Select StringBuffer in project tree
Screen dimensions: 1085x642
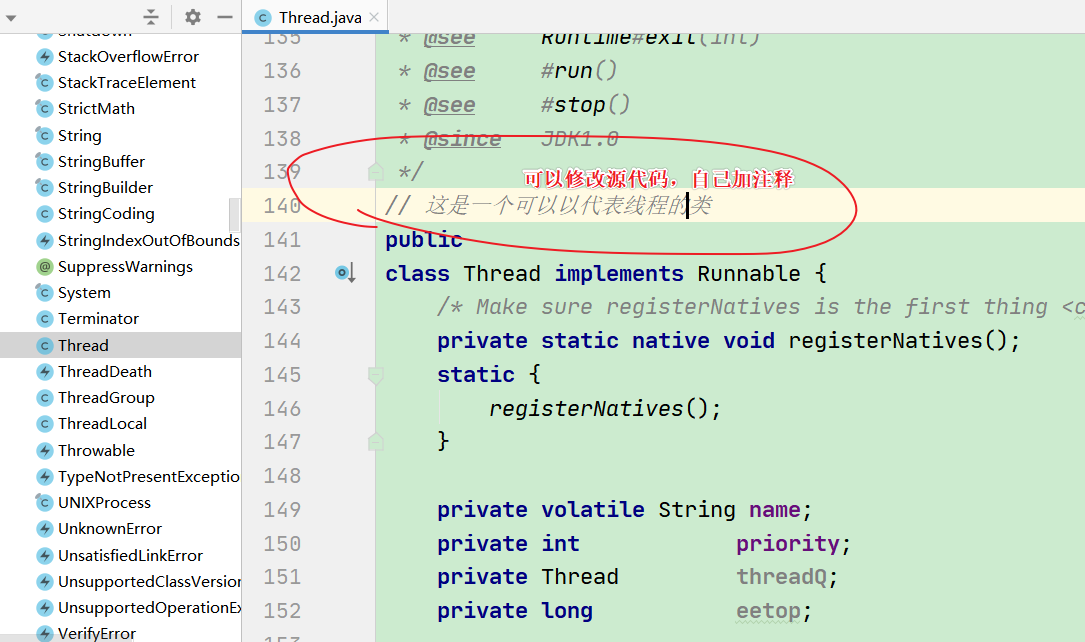101,162
